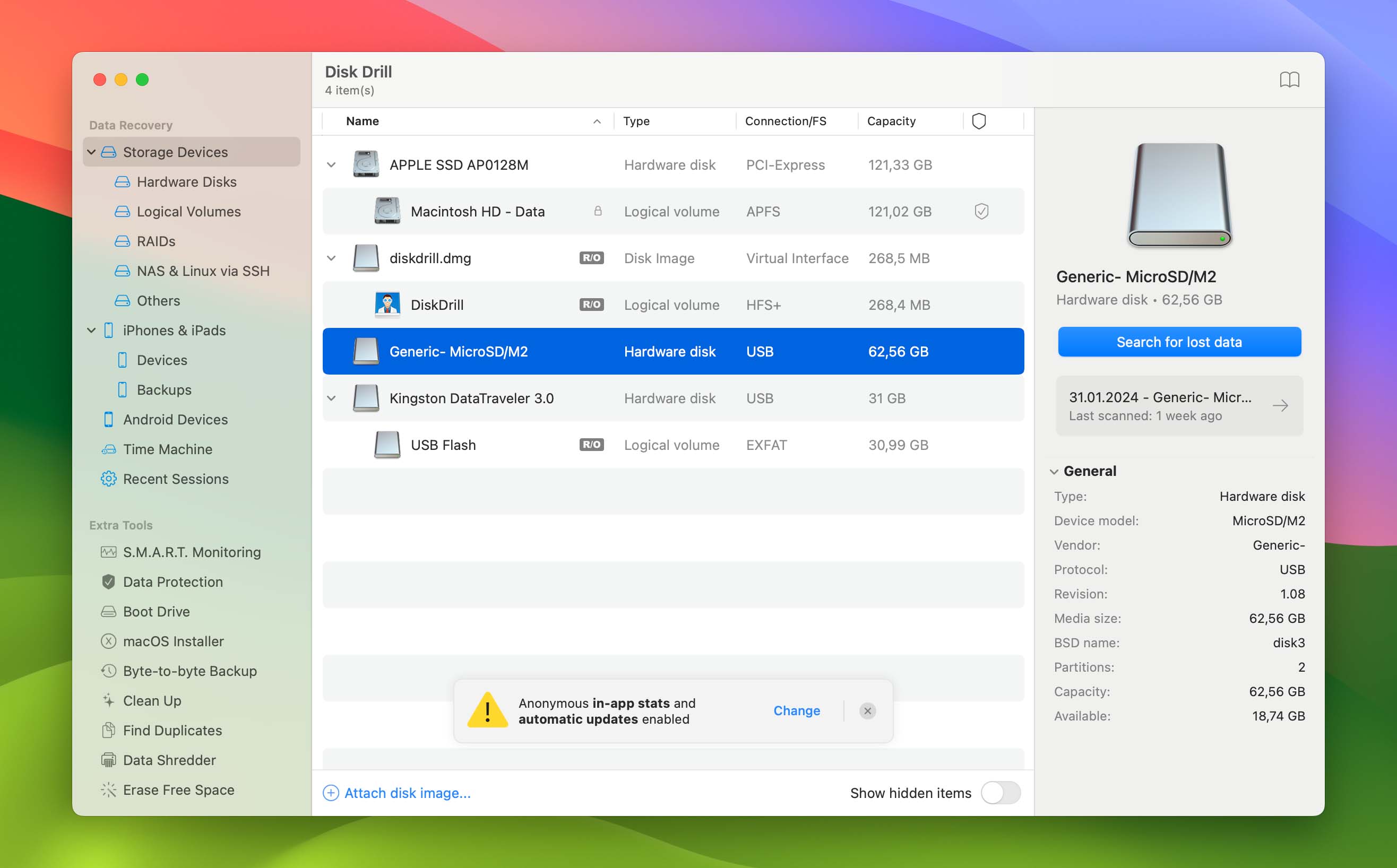The image size is (1397, 868).
Task: Click the large drive image in details
Action: tap(1179, 195)
